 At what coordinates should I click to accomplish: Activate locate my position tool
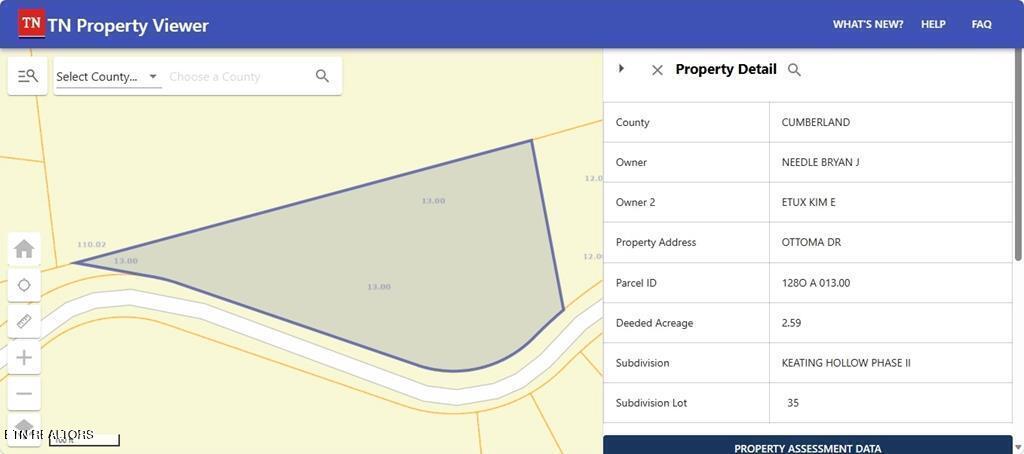coord(24,285)
